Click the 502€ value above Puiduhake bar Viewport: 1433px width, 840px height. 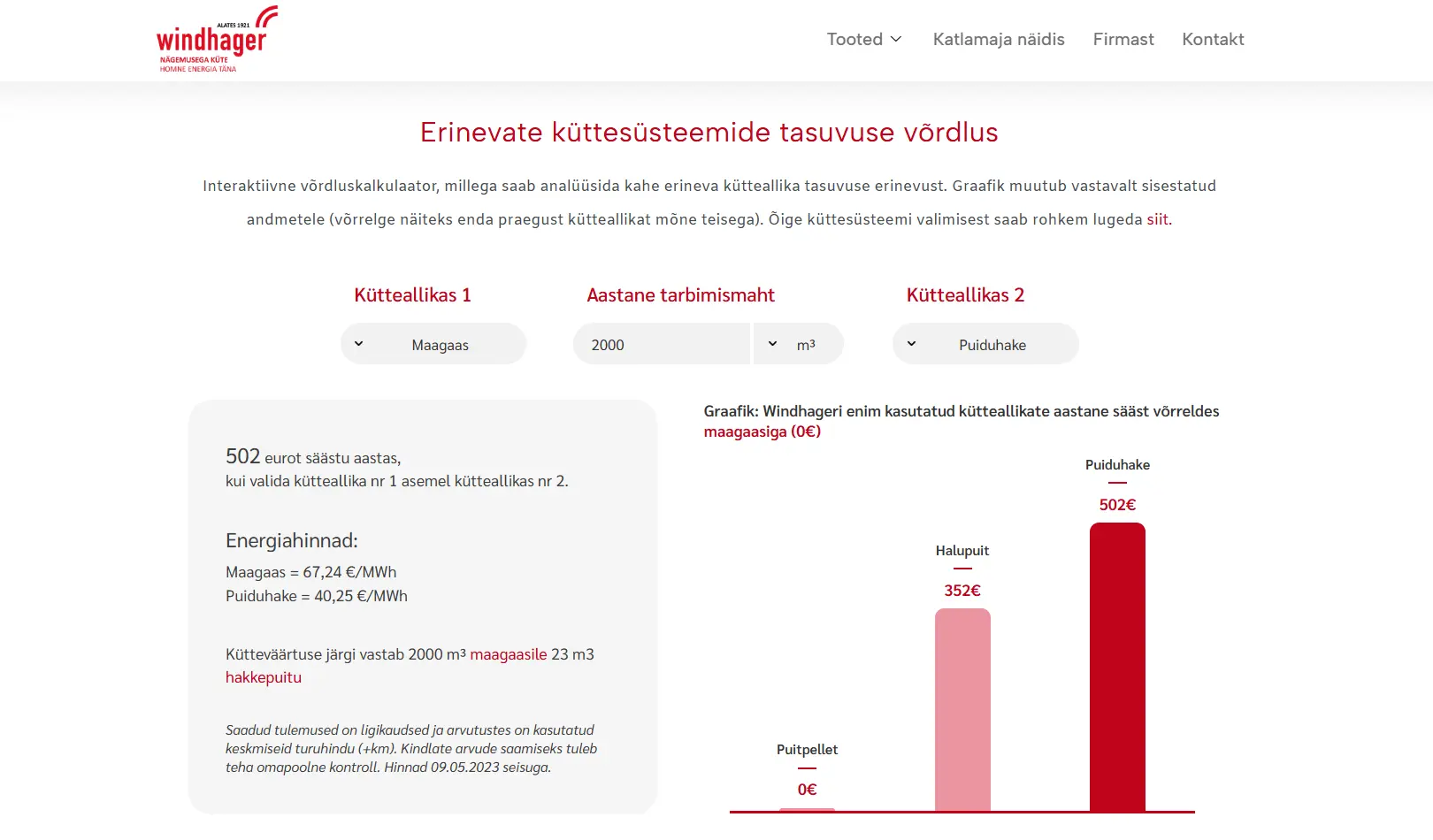point(1117,505)
